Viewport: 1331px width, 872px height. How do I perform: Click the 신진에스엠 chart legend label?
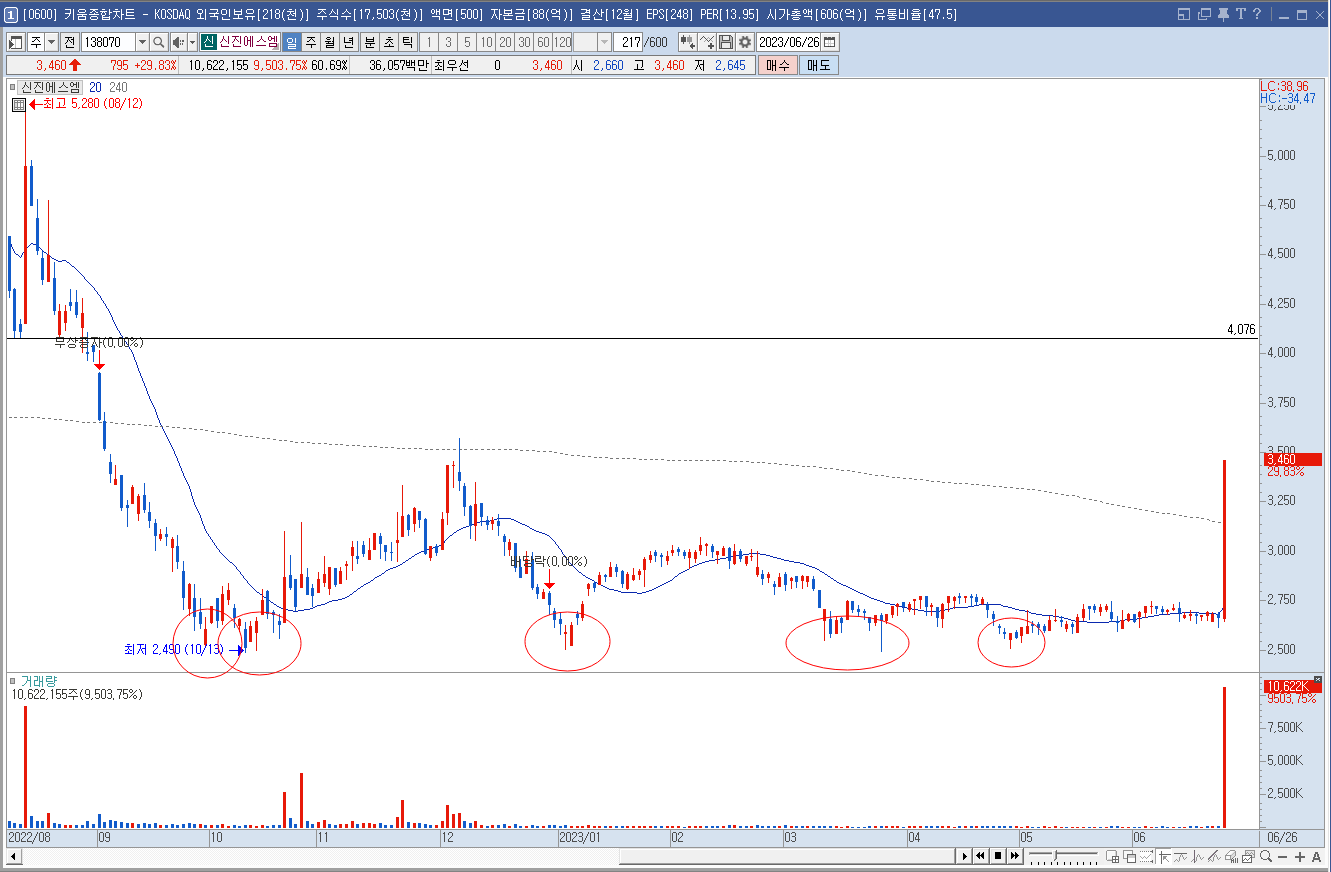(x=51, y=87)
